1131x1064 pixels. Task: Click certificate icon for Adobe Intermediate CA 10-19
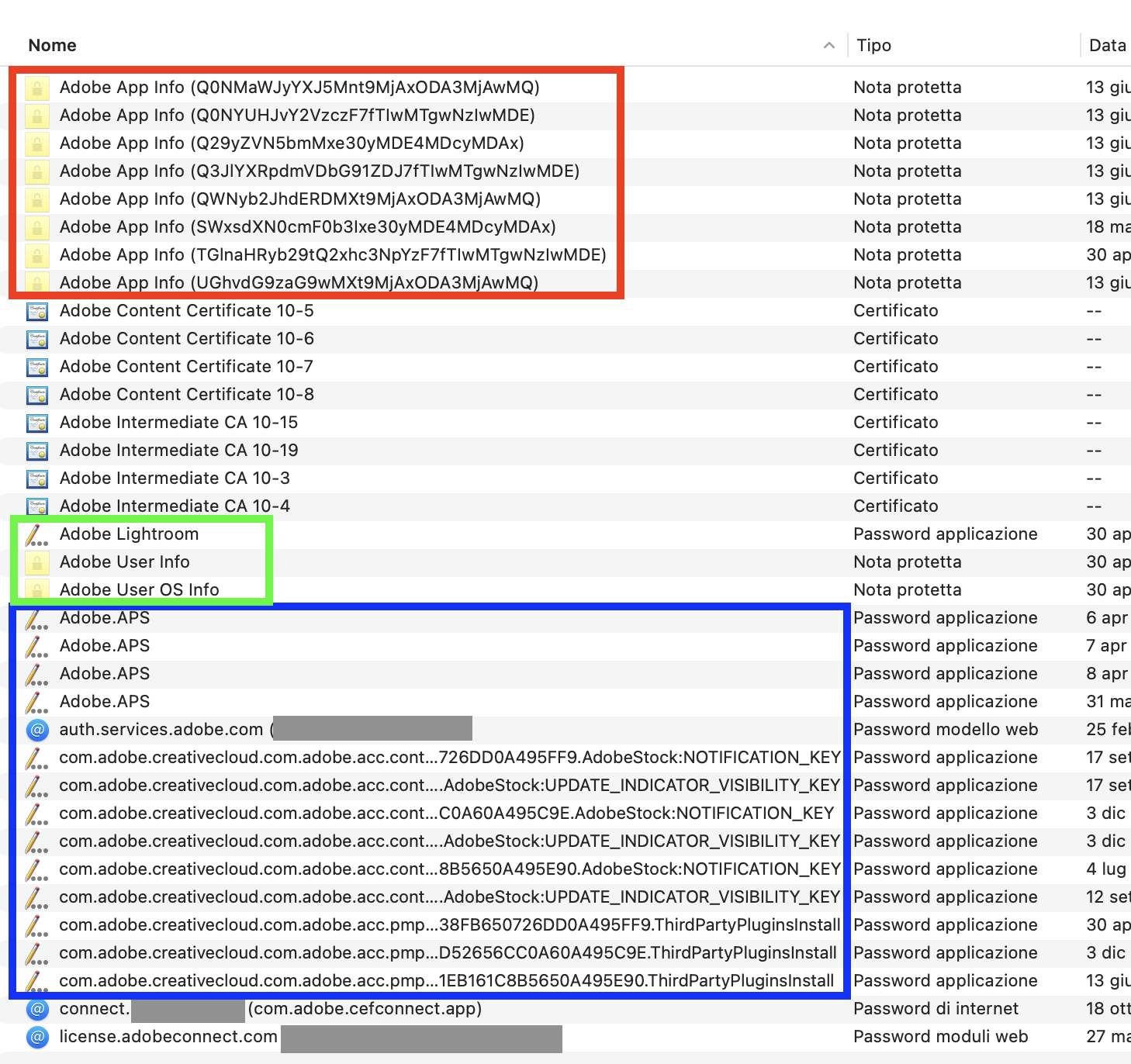[36, 451]
